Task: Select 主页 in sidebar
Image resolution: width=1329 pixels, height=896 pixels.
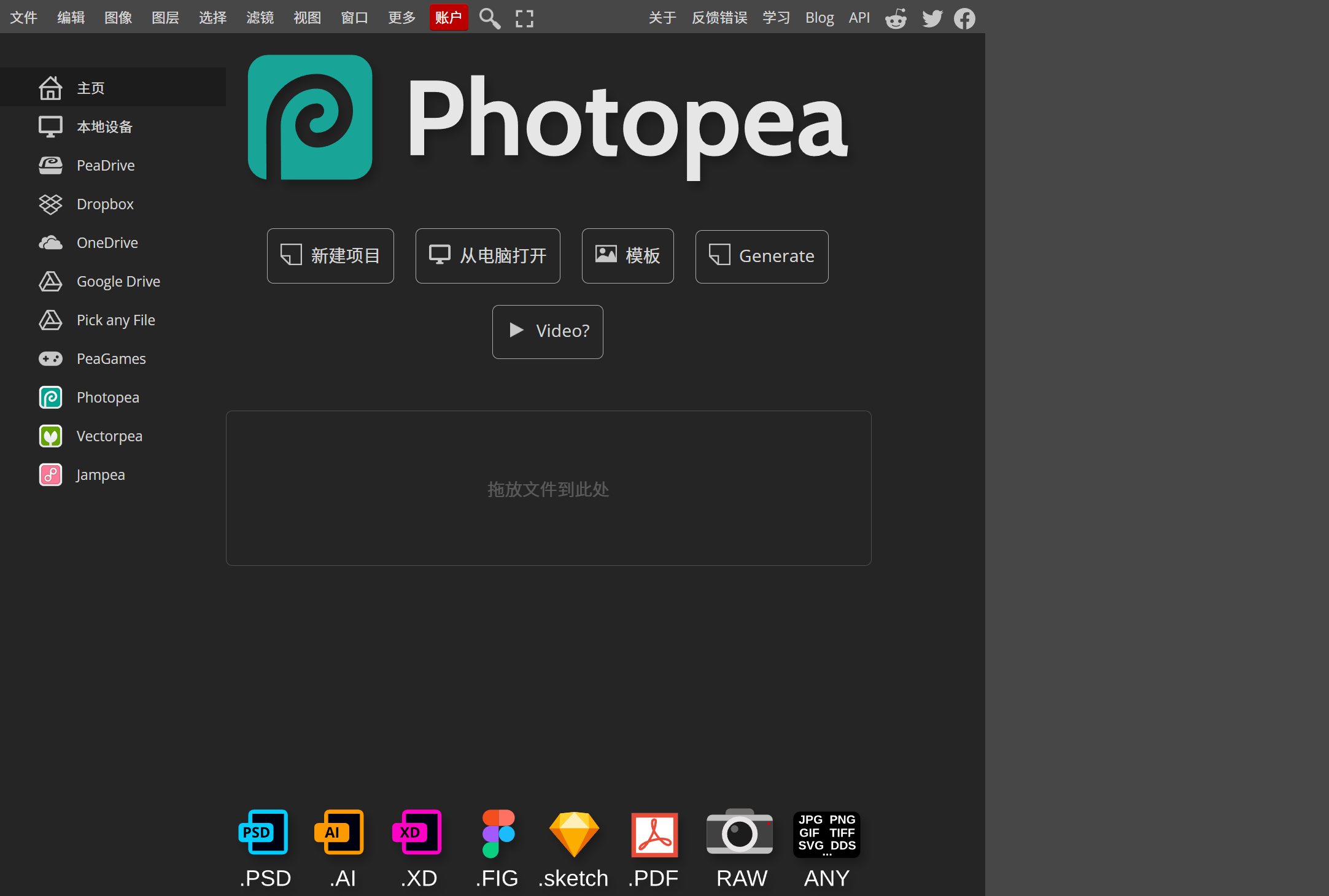Action: tap(113, 88)
